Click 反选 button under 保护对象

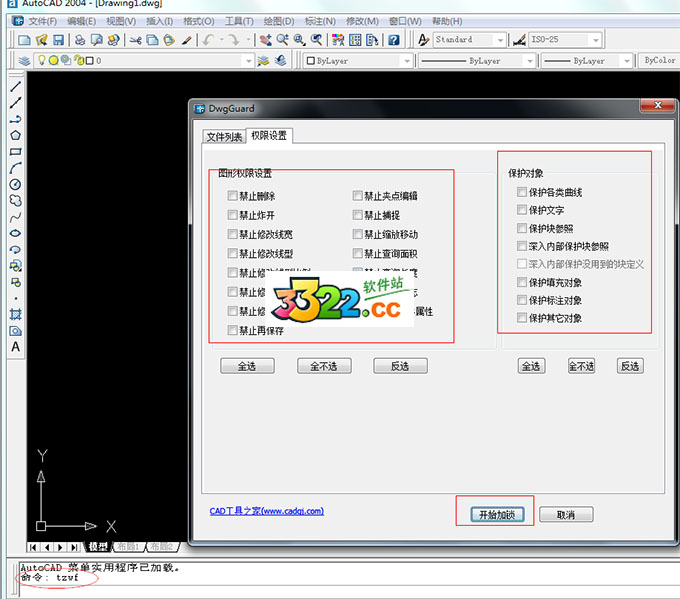630,366
